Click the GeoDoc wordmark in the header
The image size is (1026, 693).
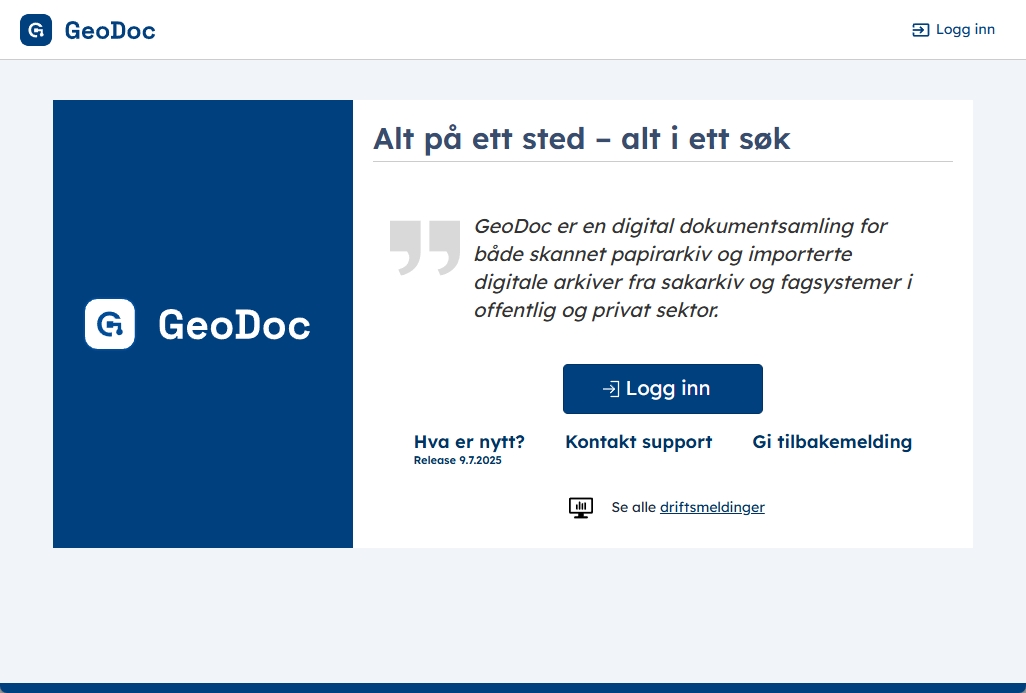click(110, 30)
